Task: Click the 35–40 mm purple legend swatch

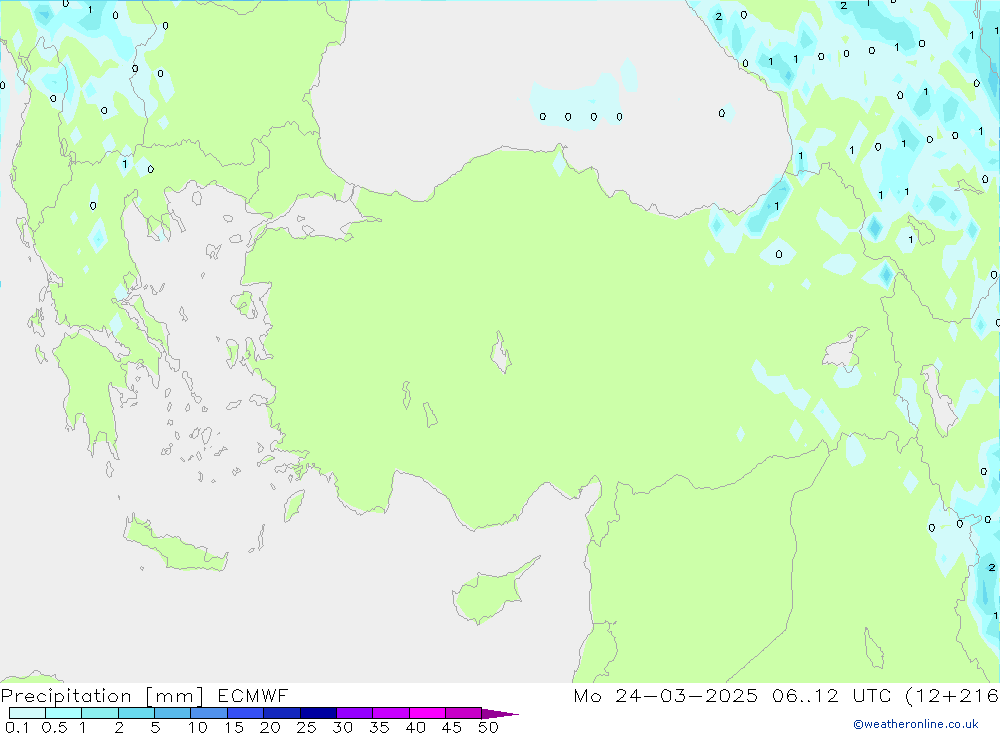Action: (x=391, y=713)
